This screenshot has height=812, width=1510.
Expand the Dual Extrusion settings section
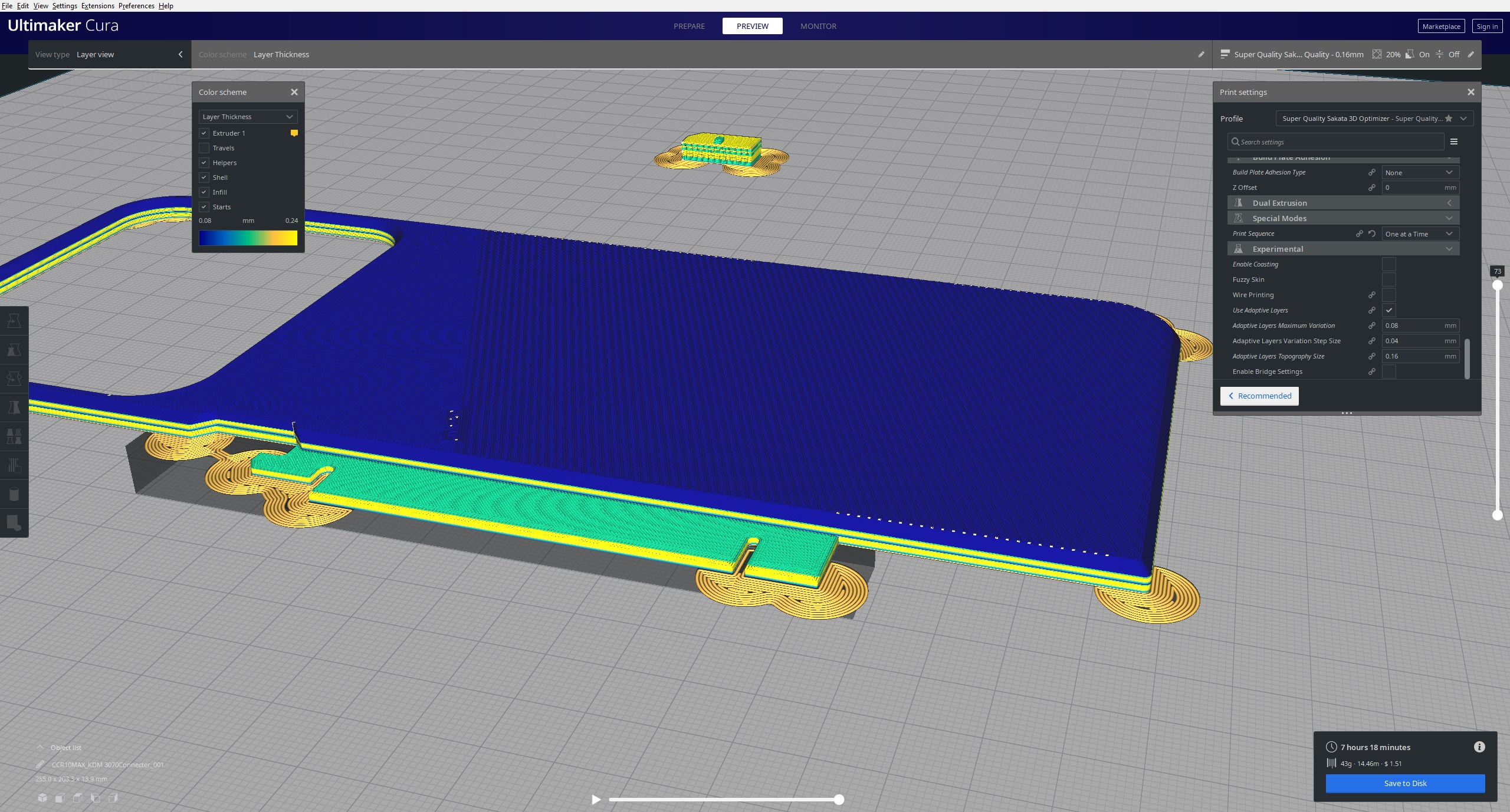[1343, 203]
